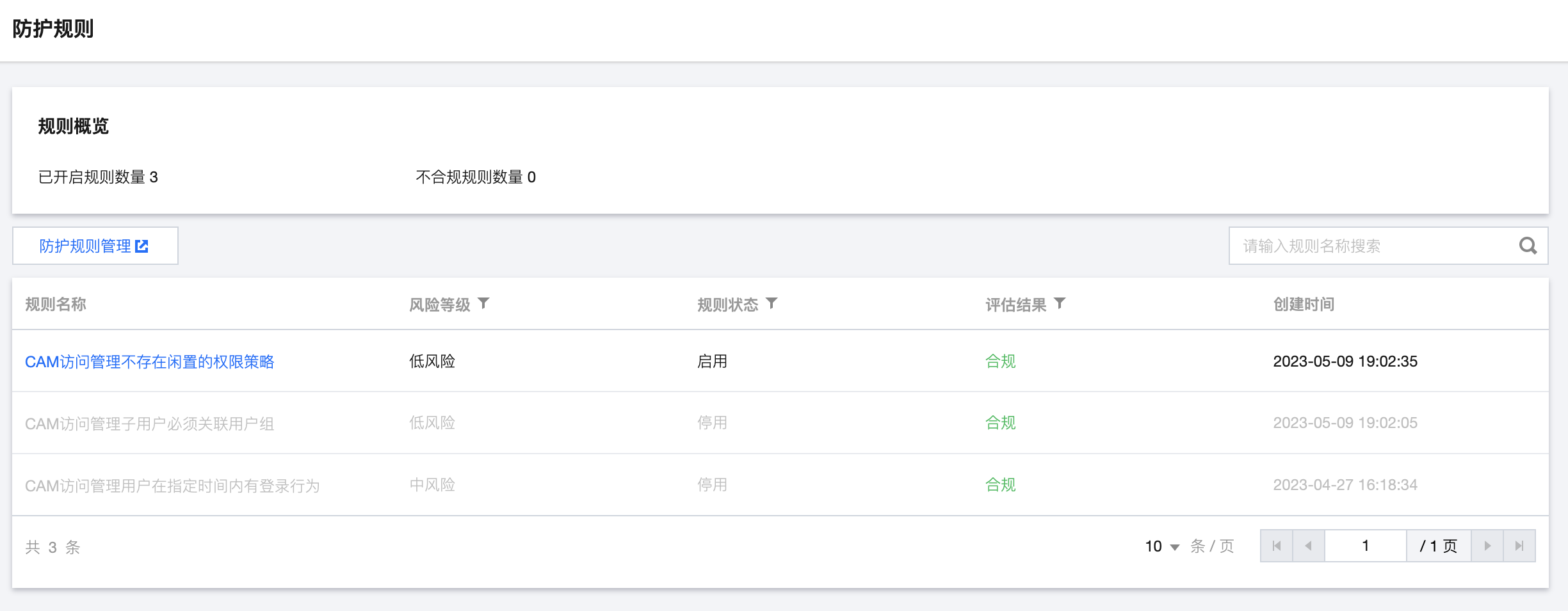The image size is (1568, 611).
Task: Select the CAM访问管理子用户必须关联用户组 row
Action: pyautogui.click(x=149, y=424)
